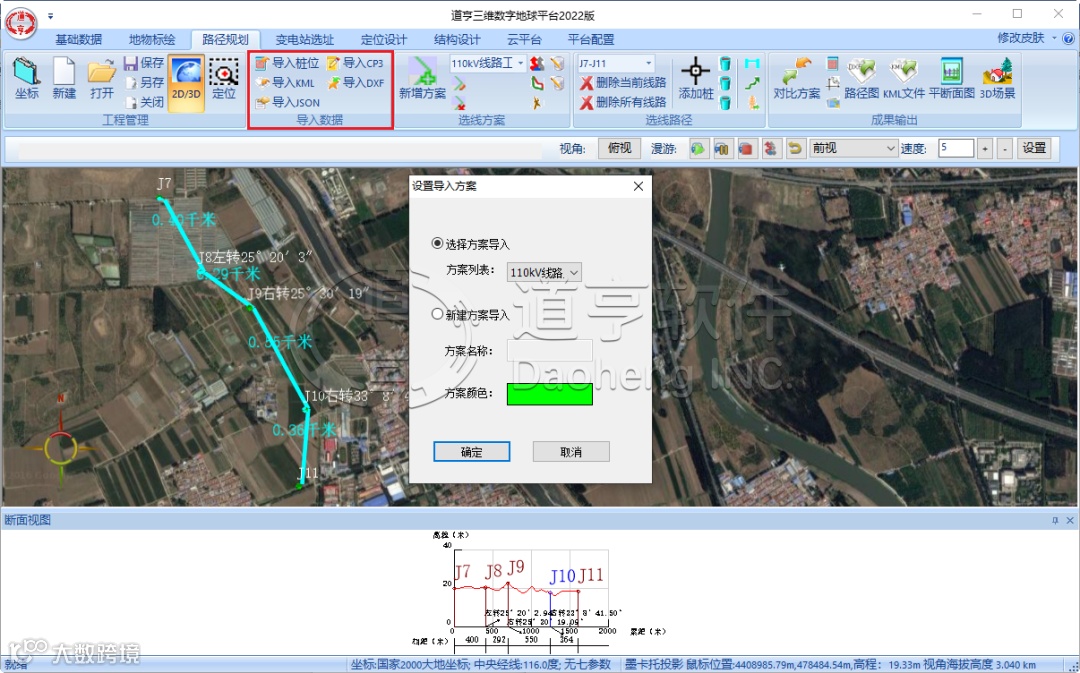
Task: Click the compass navigation widget on map
Action: coord(61,448)
